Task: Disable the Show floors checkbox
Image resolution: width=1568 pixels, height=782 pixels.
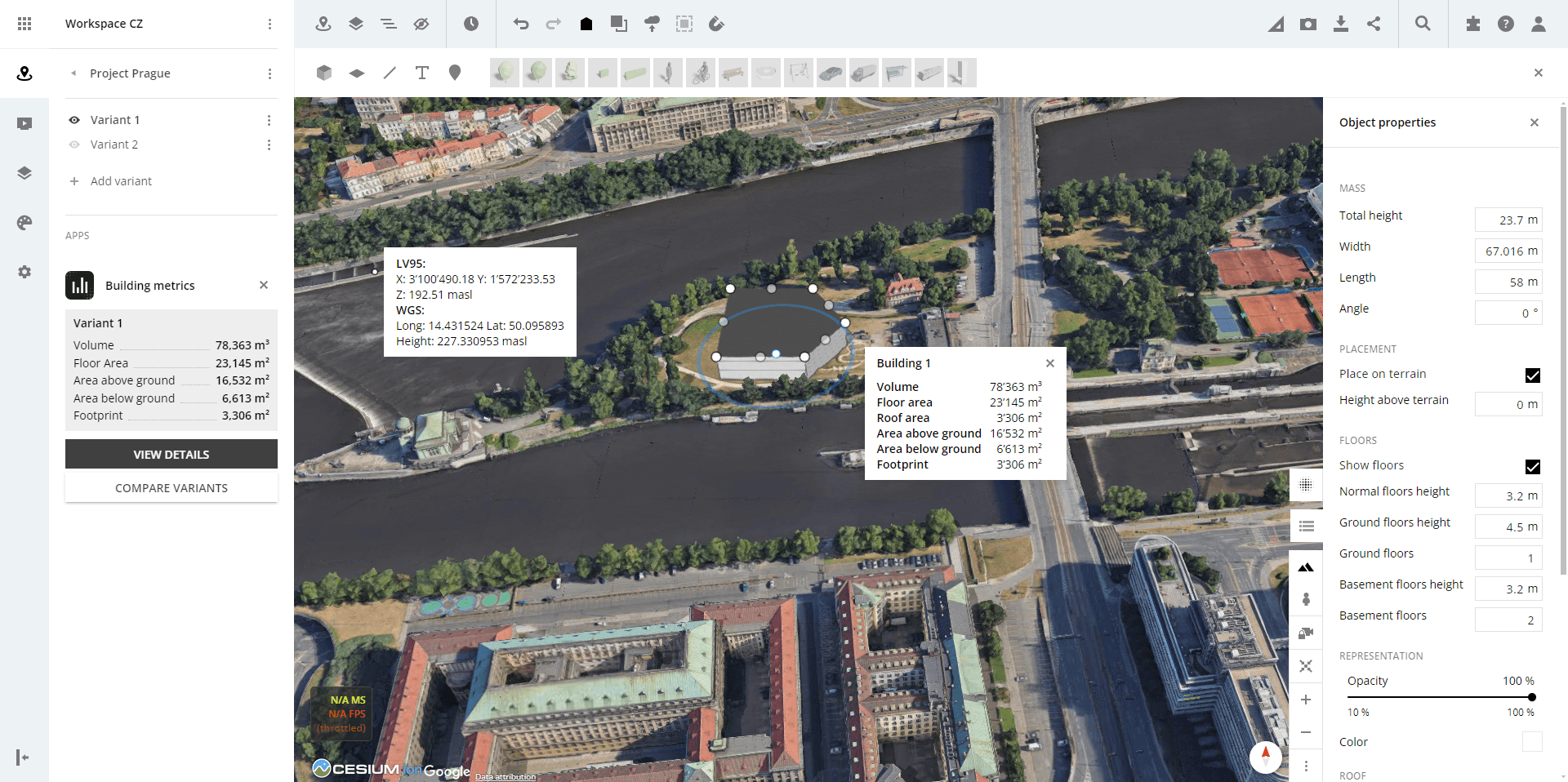Action: click(1532, 466)
